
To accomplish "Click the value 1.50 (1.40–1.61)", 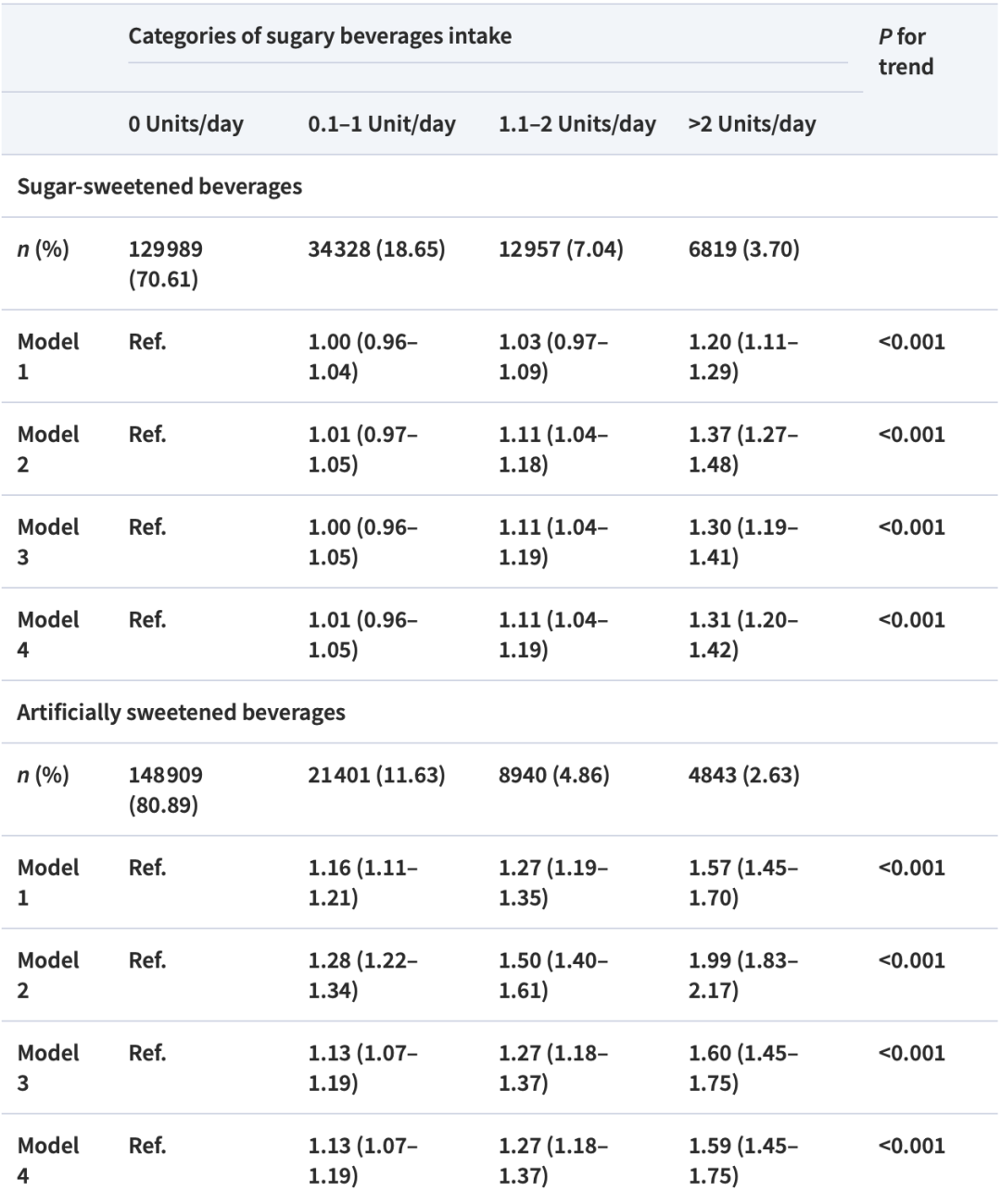I will point(552,975).
